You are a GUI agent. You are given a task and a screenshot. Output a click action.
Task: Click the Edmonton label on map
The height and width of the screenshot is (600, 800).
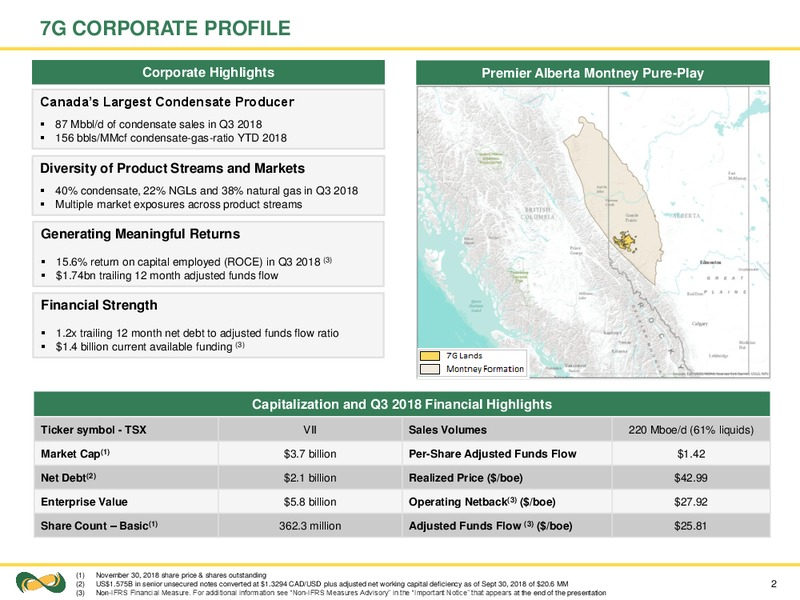[x=711, y=262]
